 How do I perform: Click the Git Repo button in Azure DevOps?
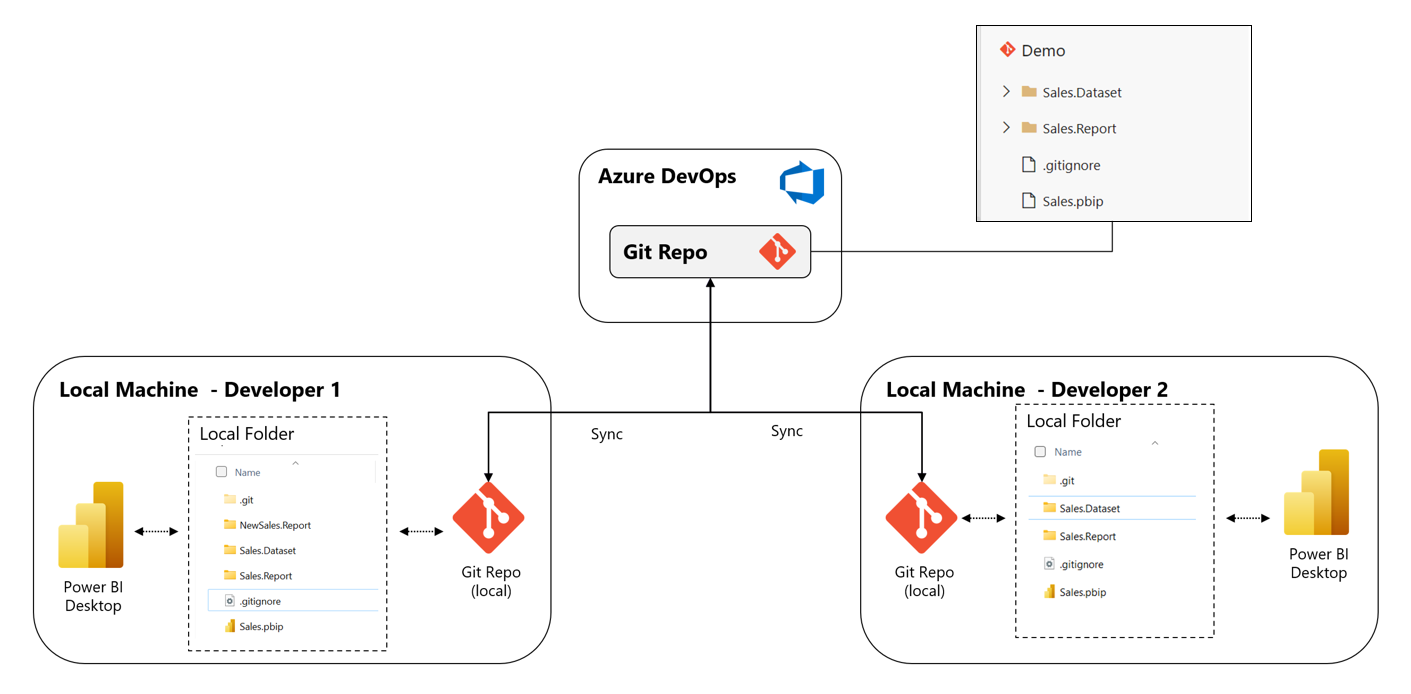(x=710, y=251)
